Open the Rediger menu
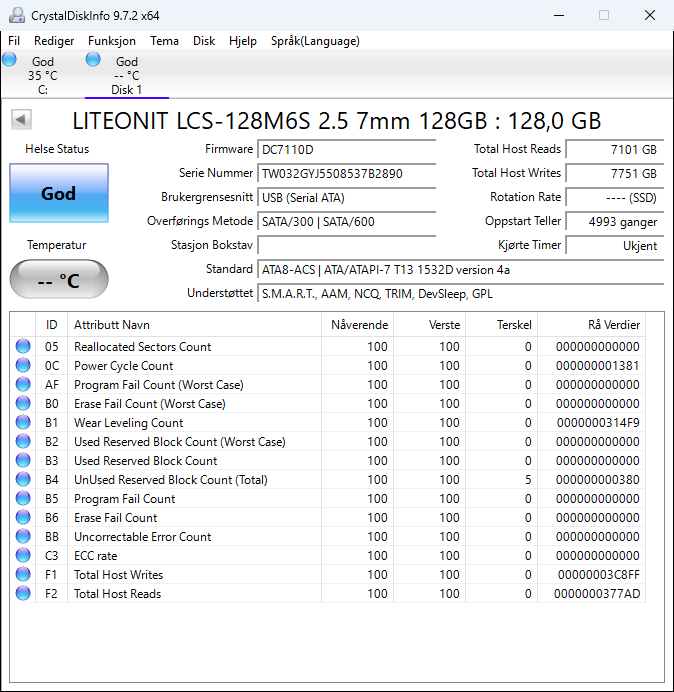674x692 pixels. (54, 41)
